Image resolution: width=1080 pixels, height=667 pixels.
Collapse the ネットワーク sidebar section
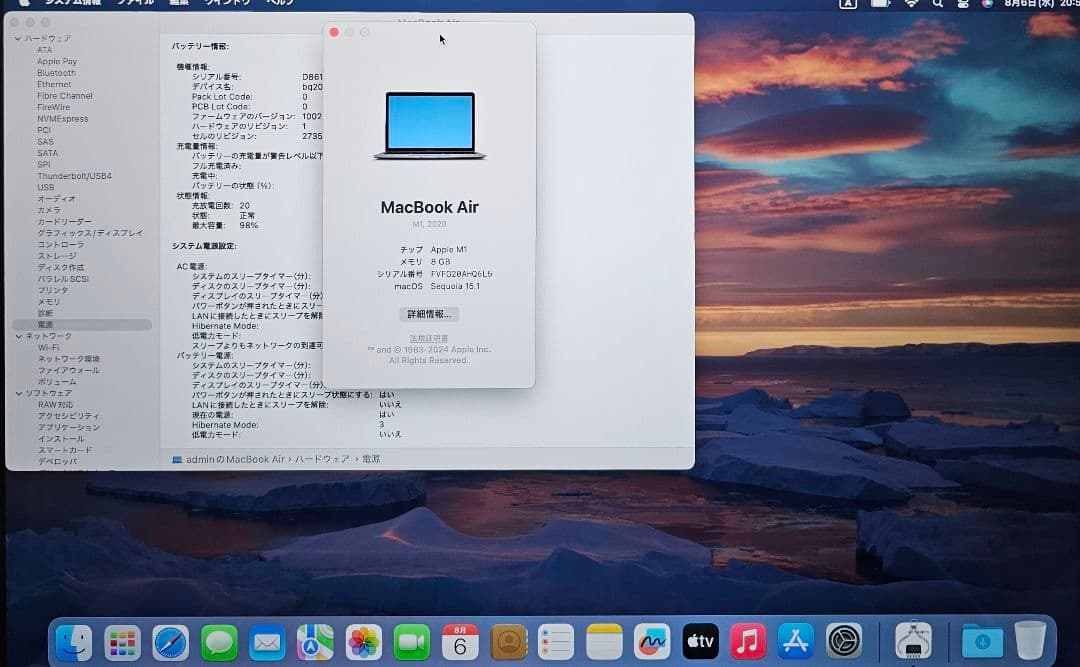18,336
